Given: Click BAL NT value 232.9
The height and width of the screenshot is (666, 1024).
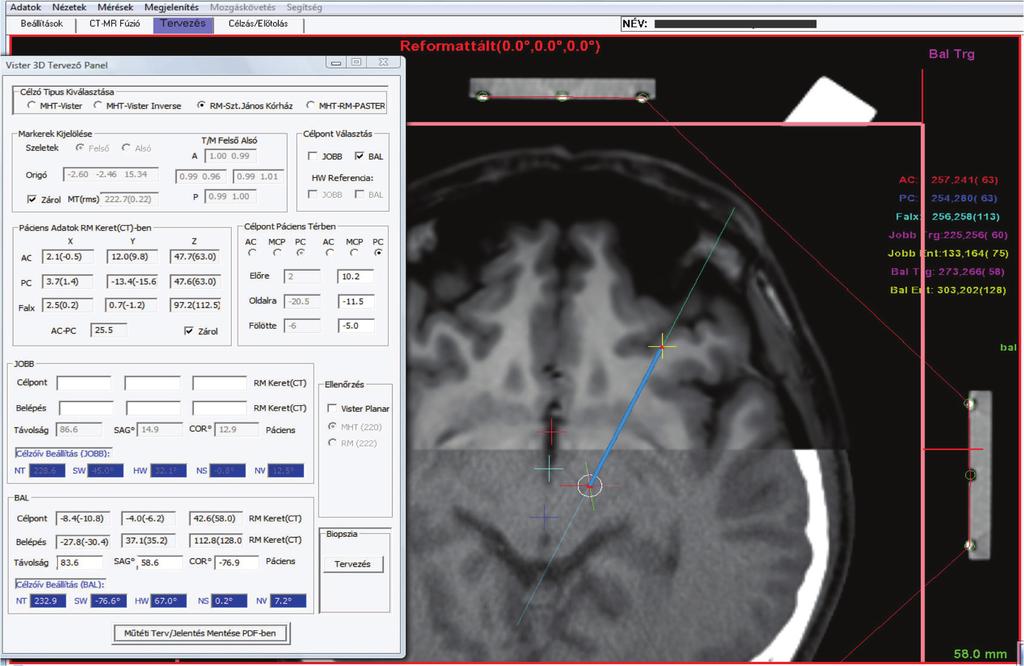Looking at the screenshot, I should click(48, 601).
